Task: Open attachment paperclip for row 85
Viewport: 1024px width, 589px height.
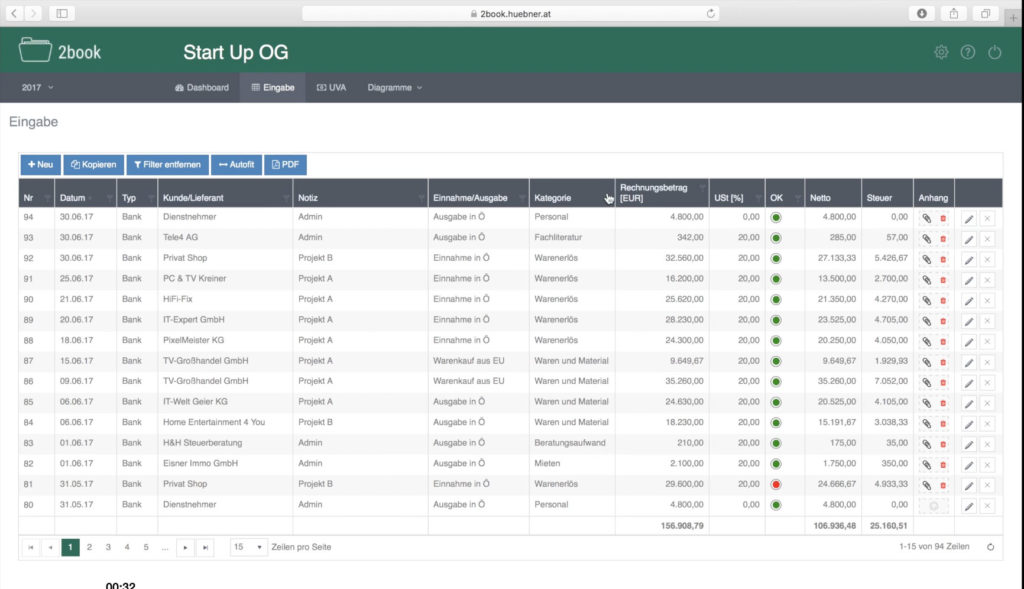Action: pos(926,403)
